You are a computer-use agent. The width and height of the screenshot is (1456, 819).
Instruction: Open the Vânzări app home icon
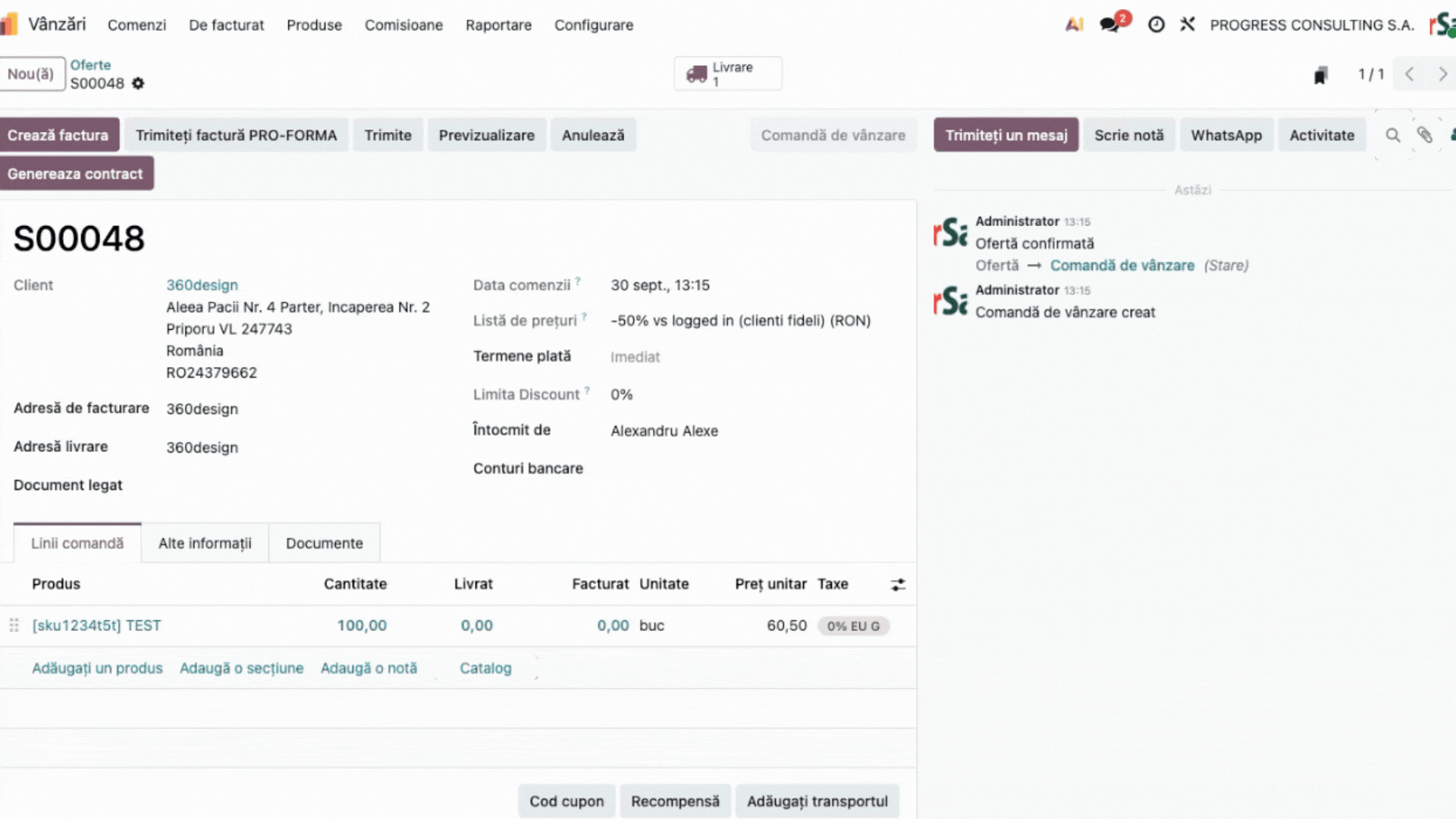click(8, 24)
